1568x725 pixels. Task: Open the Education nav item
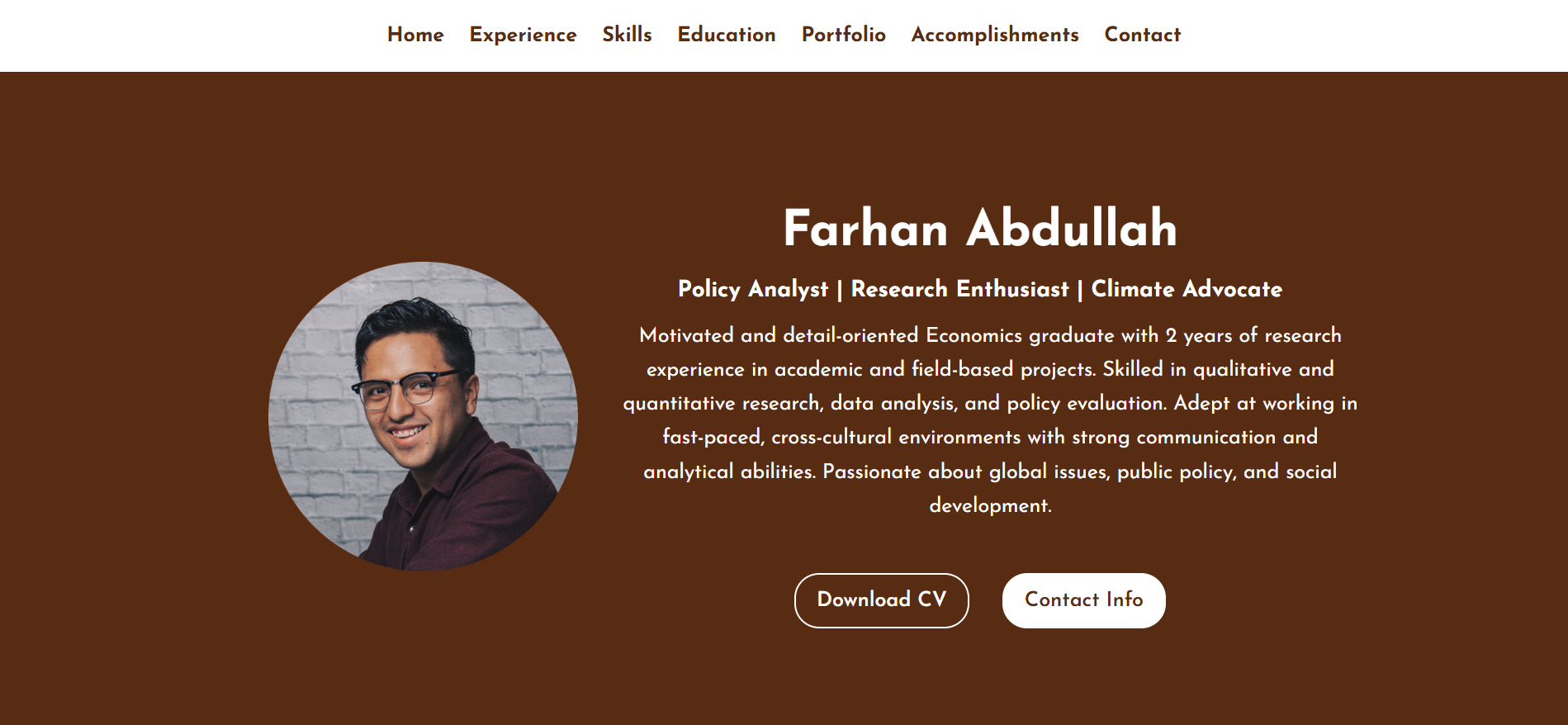coord(727,35)
